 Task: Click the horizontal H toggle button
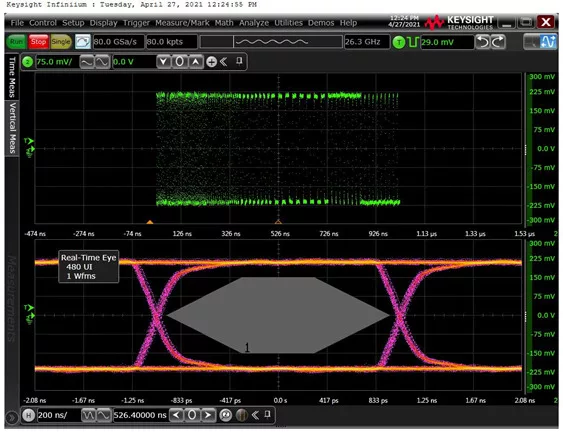pyautogui.click(x=28, y=415)
